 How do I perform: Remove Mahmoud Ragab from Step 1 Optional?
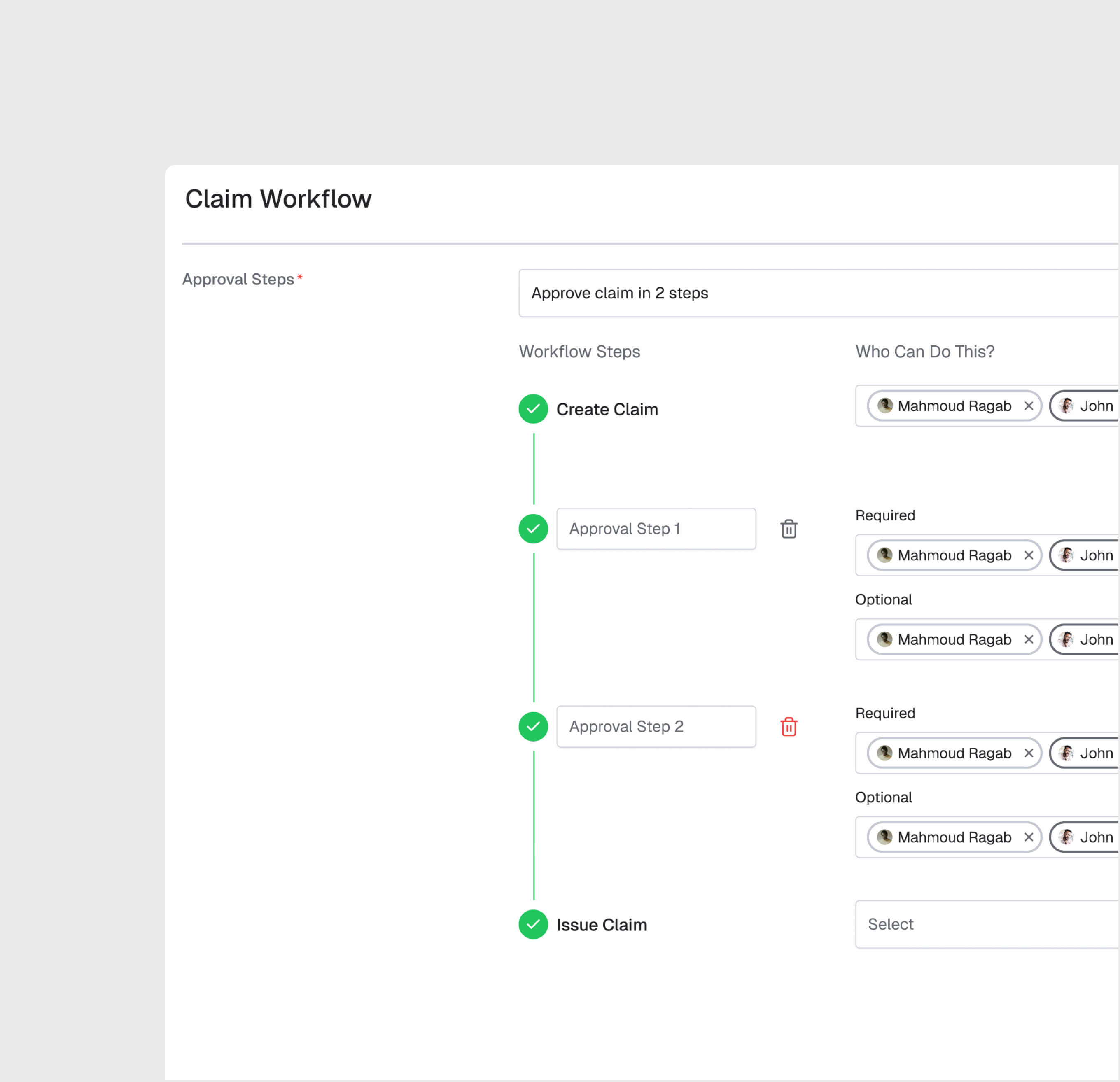click(x=1029, y=639)
